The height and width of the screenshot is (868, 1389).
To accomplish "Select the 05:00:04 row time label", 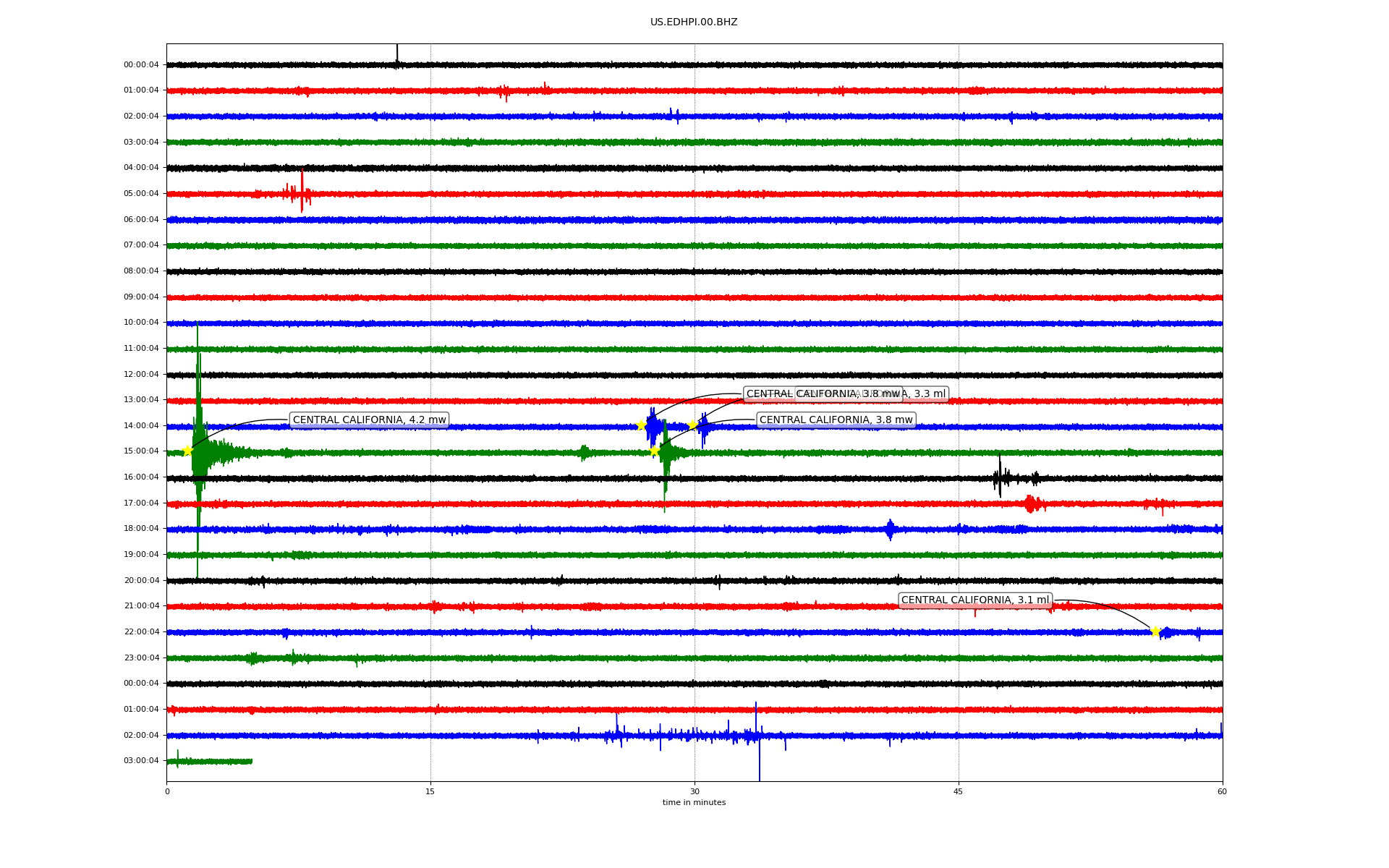I will pos(141,194).
